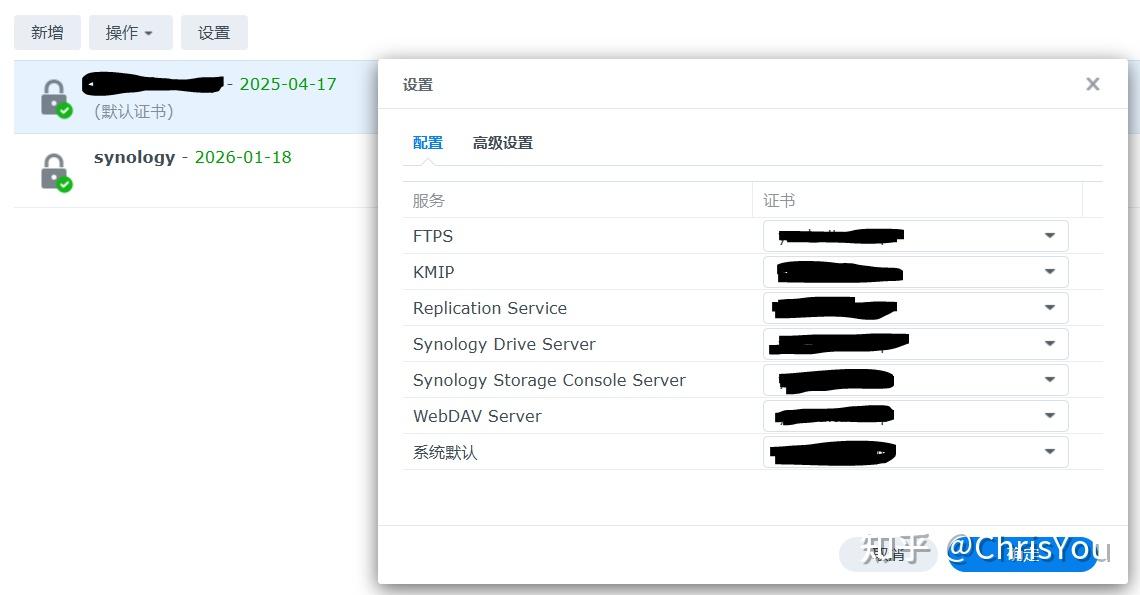This screenshot has width=1140, height=595.
Task: Click the 确定 button to confirm
Action: point(1020,553)
